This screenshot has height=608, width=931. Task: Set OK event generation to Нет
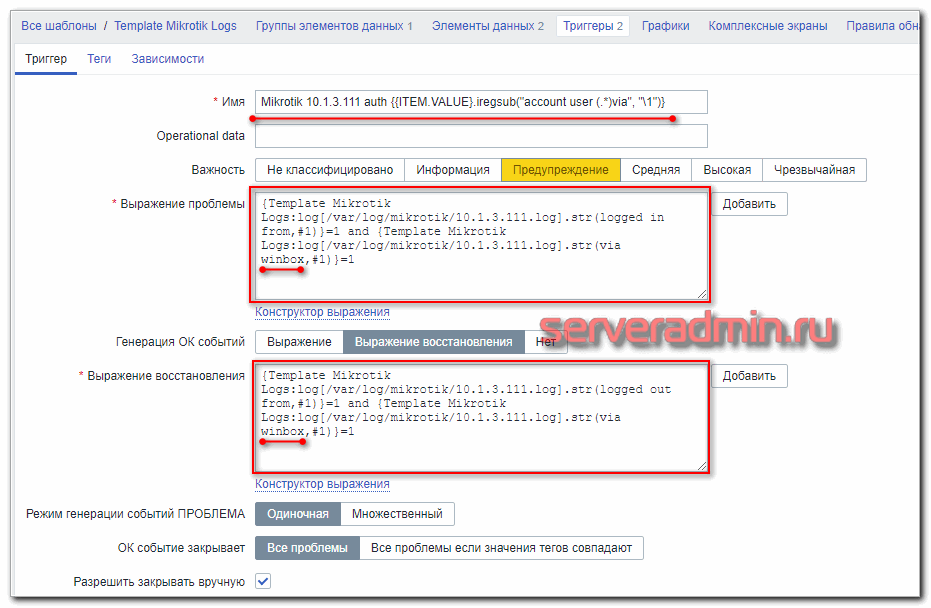546,342
